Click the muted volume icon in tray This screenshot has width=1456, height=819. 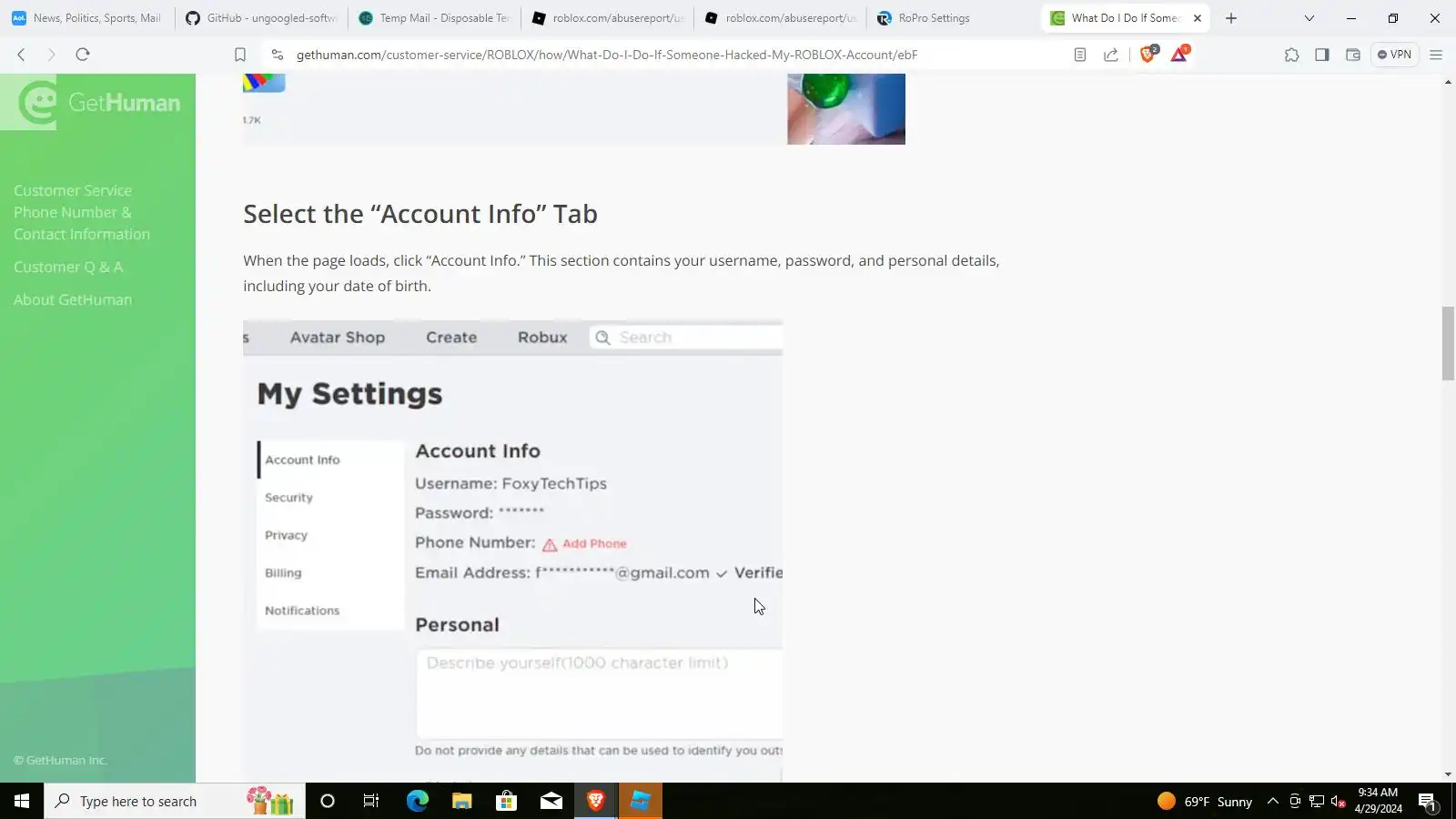point(1338,801)
